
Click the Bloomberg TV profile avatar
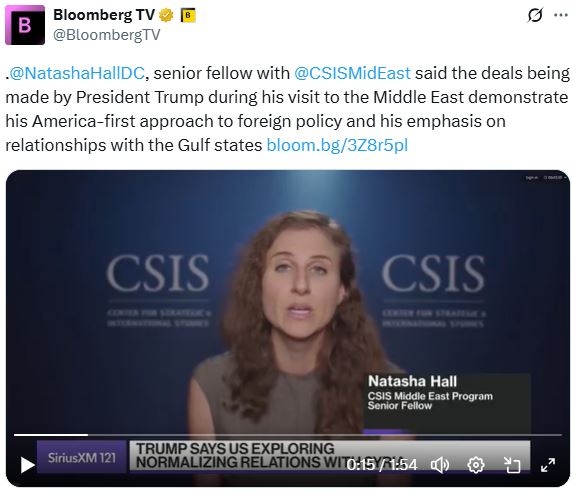coord(25,25)
